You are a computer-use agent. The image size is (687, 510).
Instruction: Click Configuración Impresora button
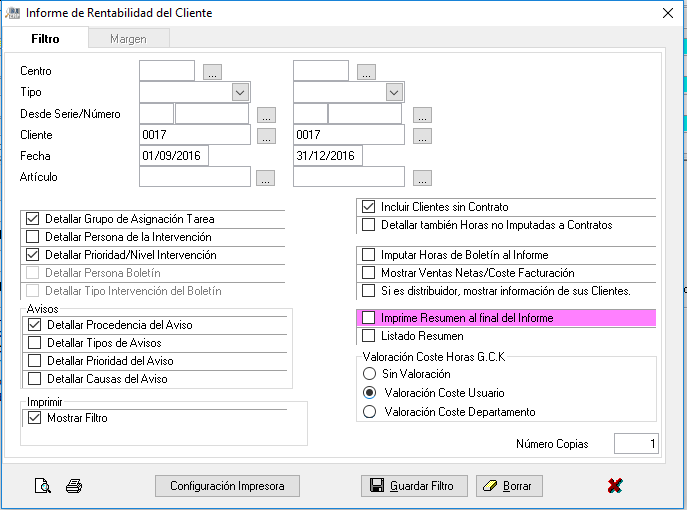(227, 486)
